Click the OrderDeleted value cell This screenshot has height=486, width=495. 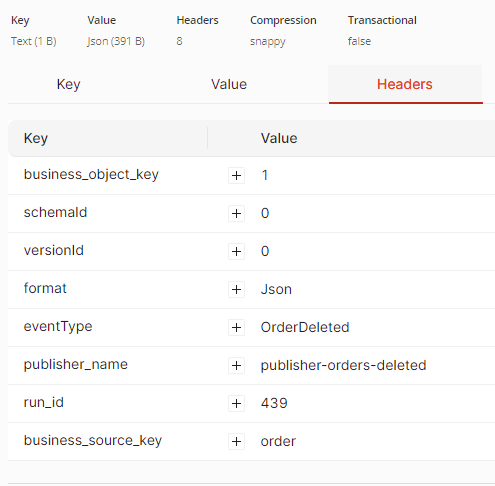[x=305, y=327]
